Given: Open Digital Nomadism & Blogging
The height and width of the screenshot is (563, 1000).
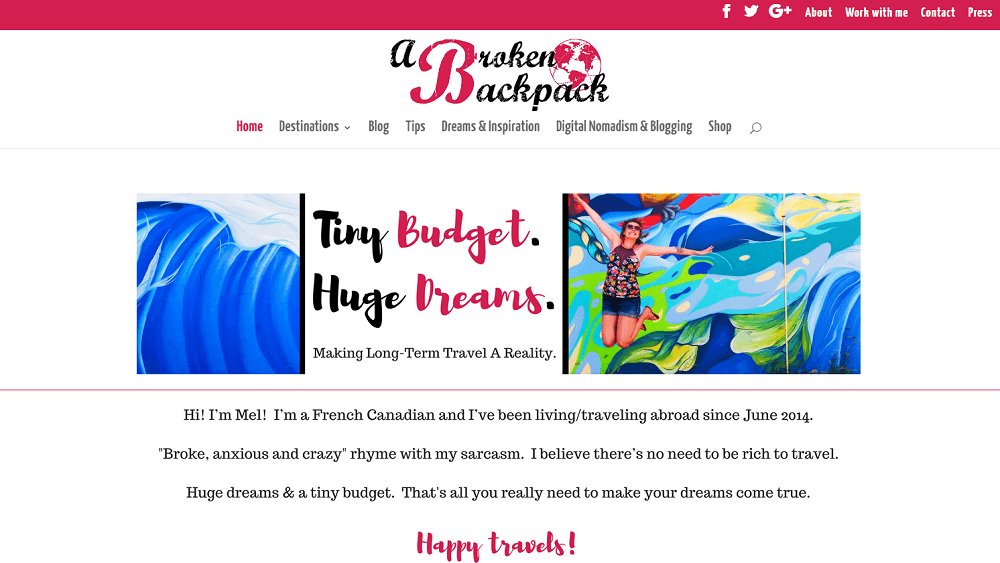Looking at the screenshot, I should pyautogui.click(x=624, y=126).
